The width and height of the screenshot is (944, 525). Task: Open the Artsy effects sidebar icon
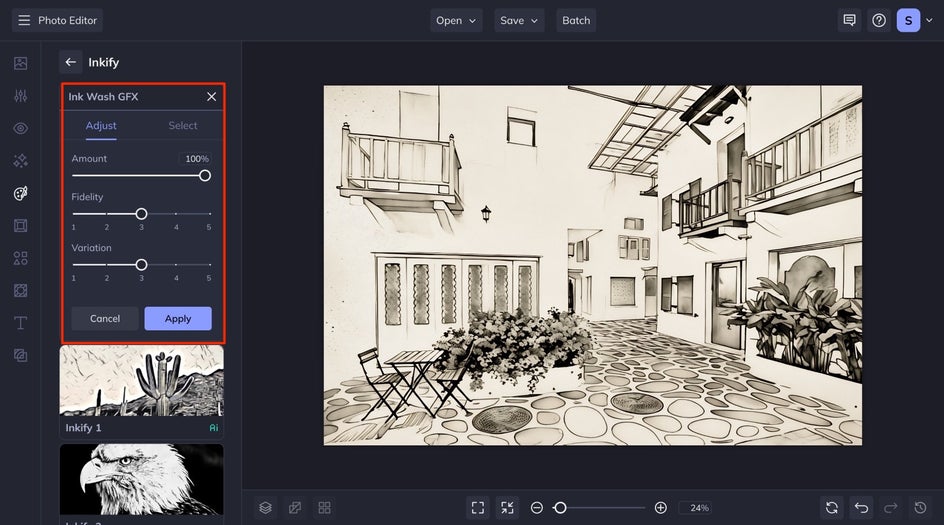pyautogui.click(x=20, y=193)
